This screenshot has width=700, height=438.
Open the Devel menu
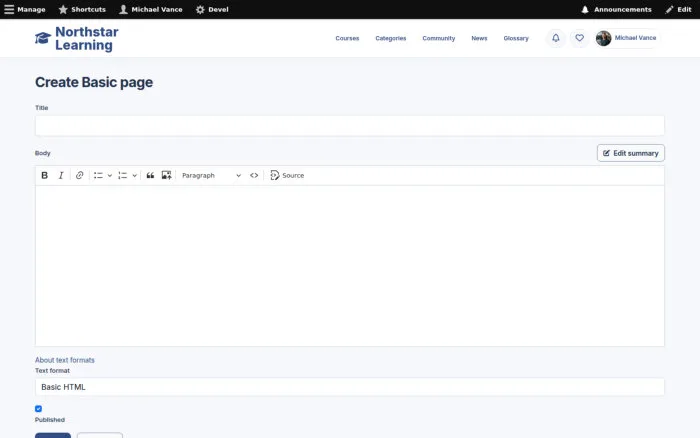click(212, 9)
